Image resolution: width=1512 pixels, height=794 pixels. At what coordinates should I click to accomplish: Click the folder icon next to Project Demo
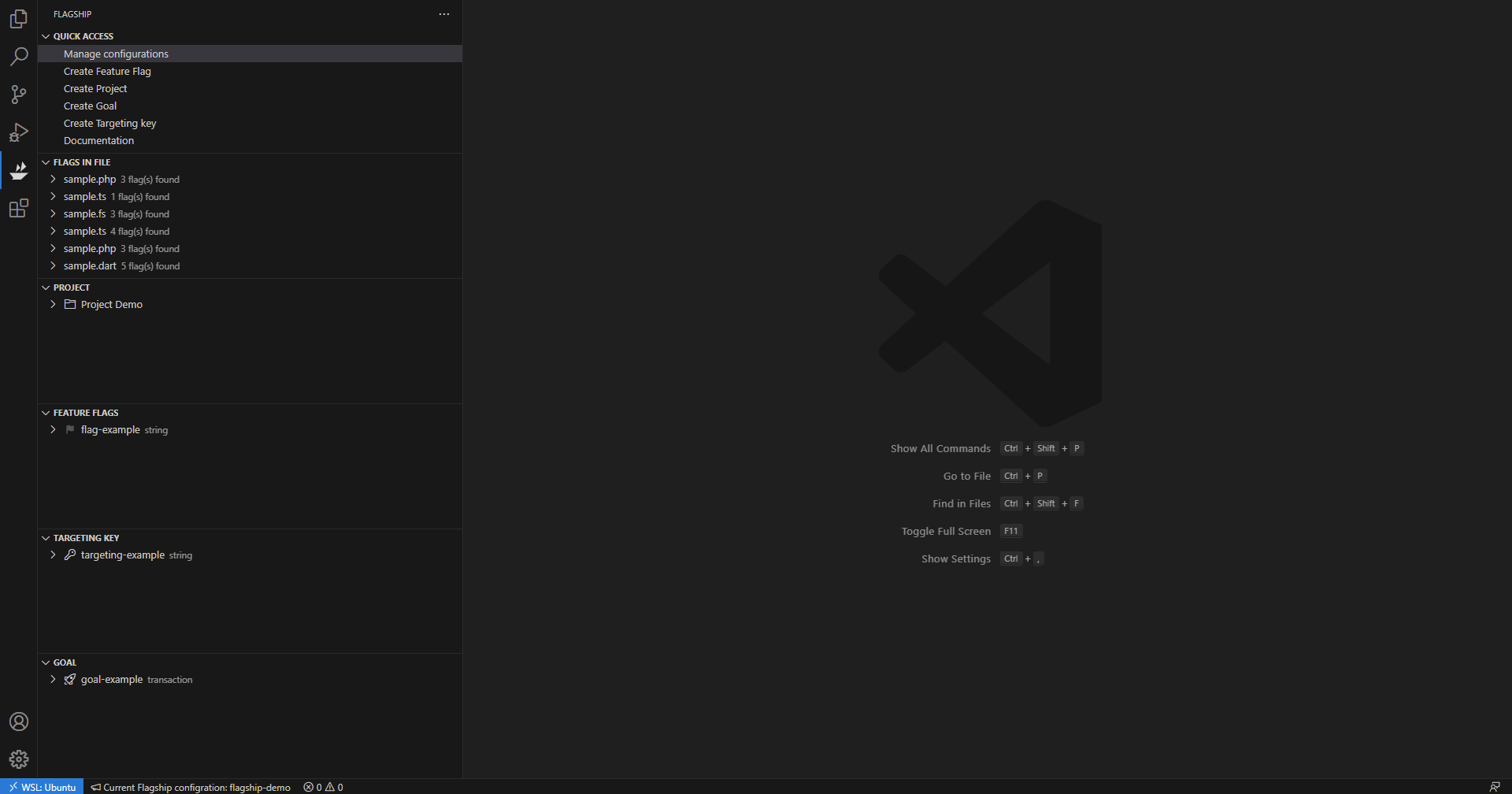(x=70, y=304)
